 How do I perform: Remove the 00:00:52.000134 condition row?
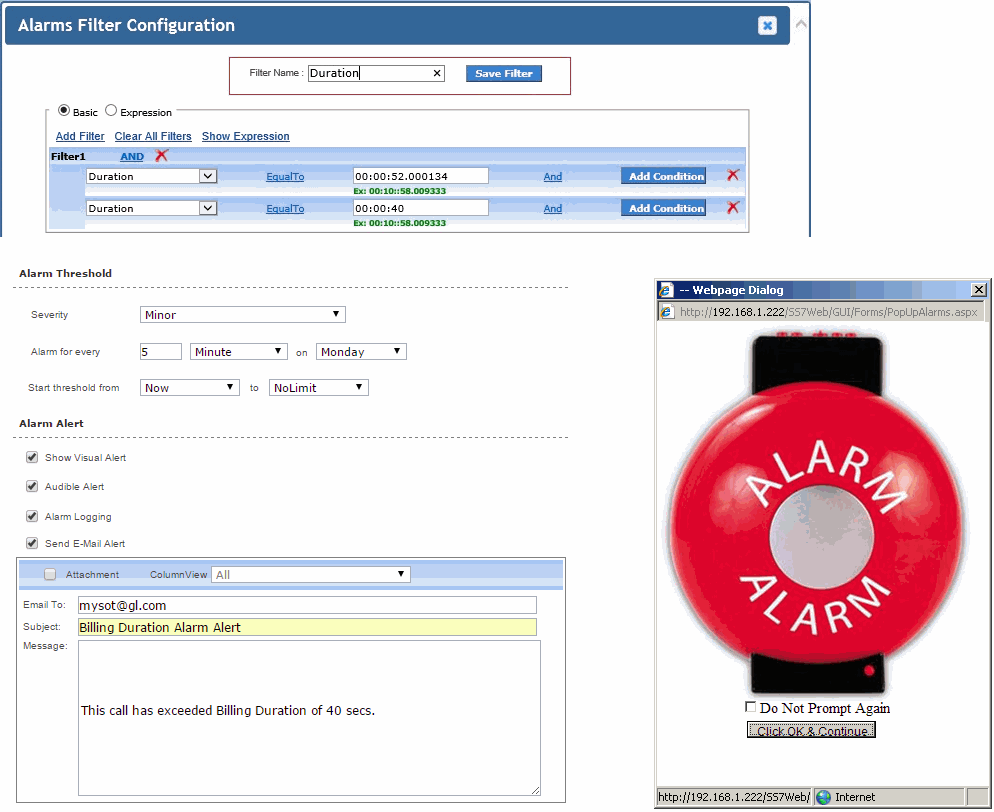pyautogui.click(x=733, y=175)
